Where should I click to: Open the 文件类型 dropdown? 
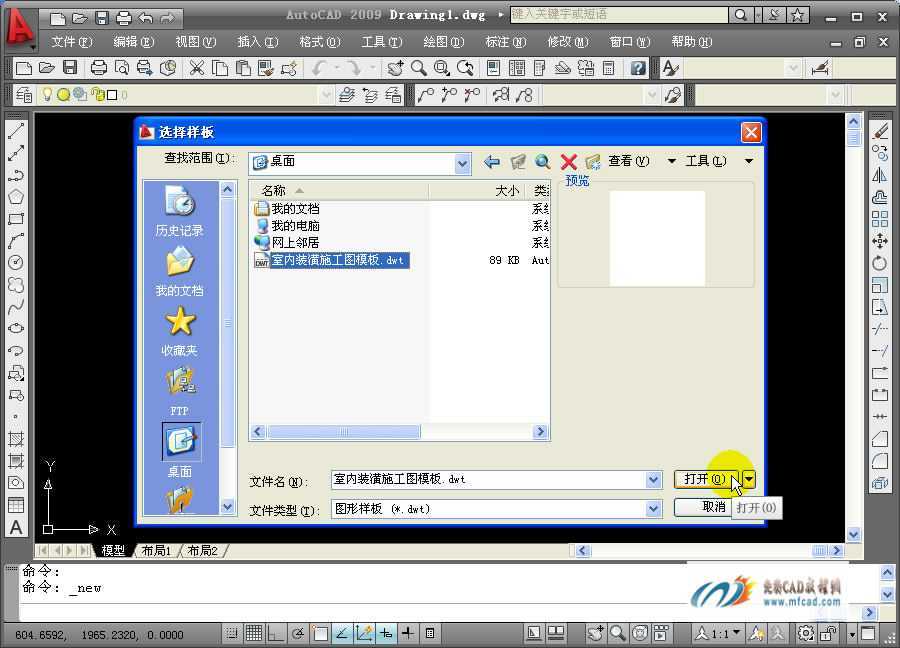click(x=653, y=509)
